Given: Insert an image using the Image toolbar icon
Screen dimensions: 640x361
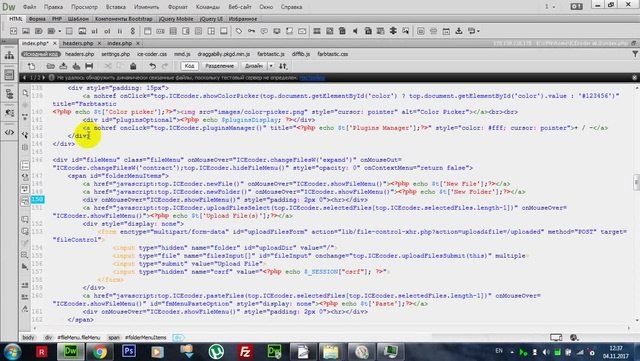Looking at the screenshot, I should 26,31.
